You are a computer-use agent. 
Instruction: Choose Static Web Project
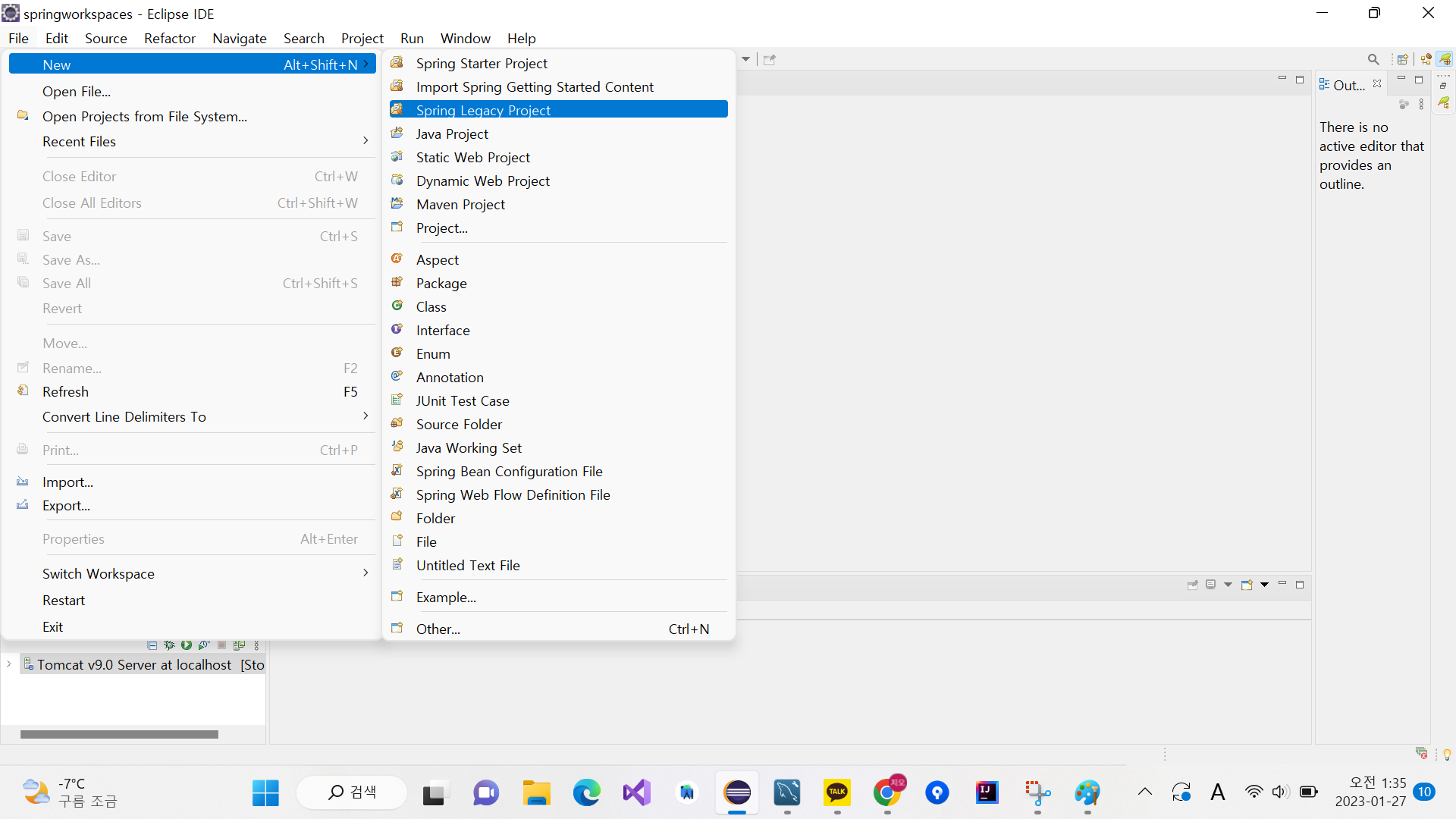point(558,157)
